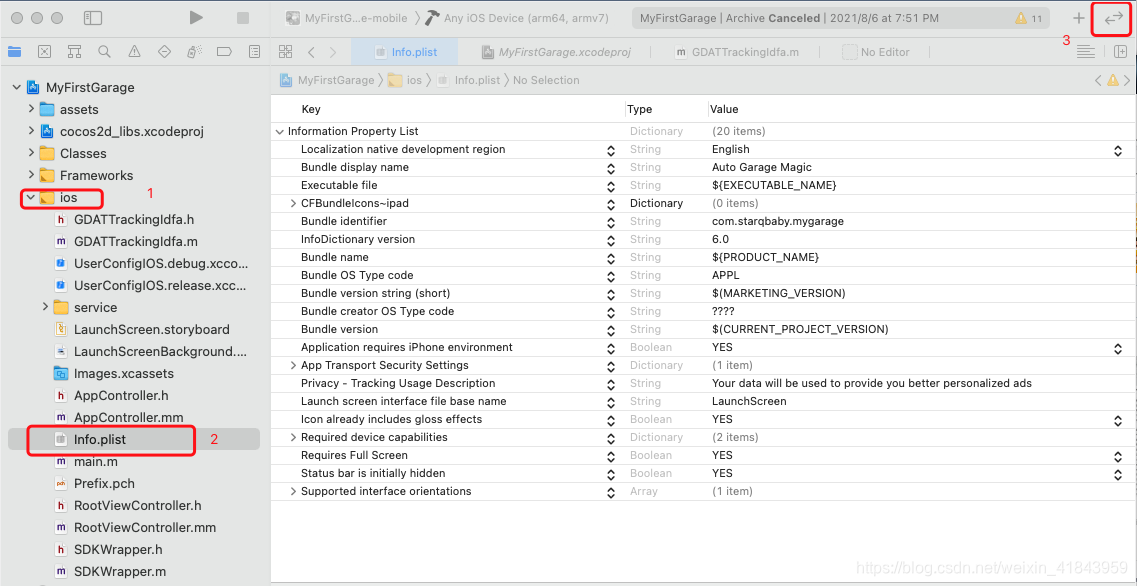Image resolution: width=1137 pixels, height=586 pixels.
Task: Collapse Information Property List row
Action: click(x=280, y=131)
